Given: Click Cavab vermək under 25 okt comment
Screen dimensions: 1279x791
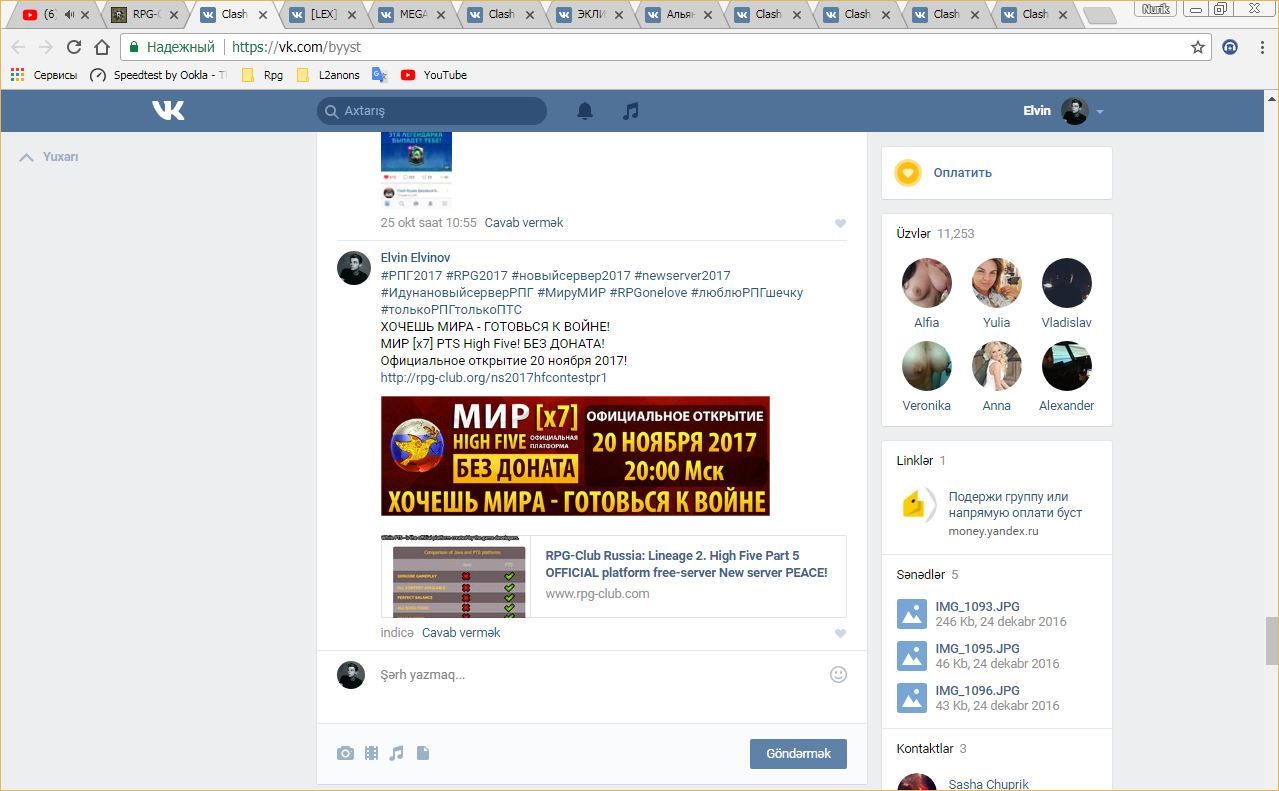Looking at the screenshot, I should pyautogui.click(x=524, y=223).
